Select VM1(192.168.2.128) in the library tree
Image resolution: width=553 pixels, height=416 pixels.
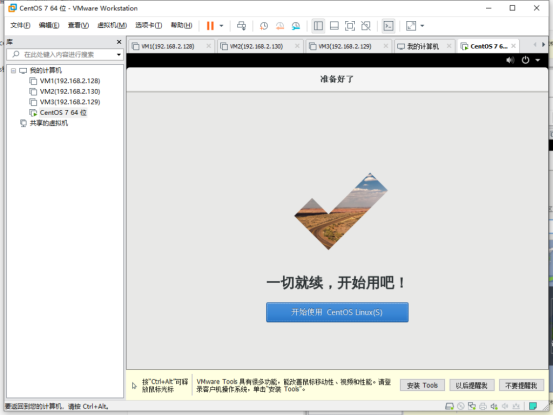pyautogui.click(x=70, y=81)
